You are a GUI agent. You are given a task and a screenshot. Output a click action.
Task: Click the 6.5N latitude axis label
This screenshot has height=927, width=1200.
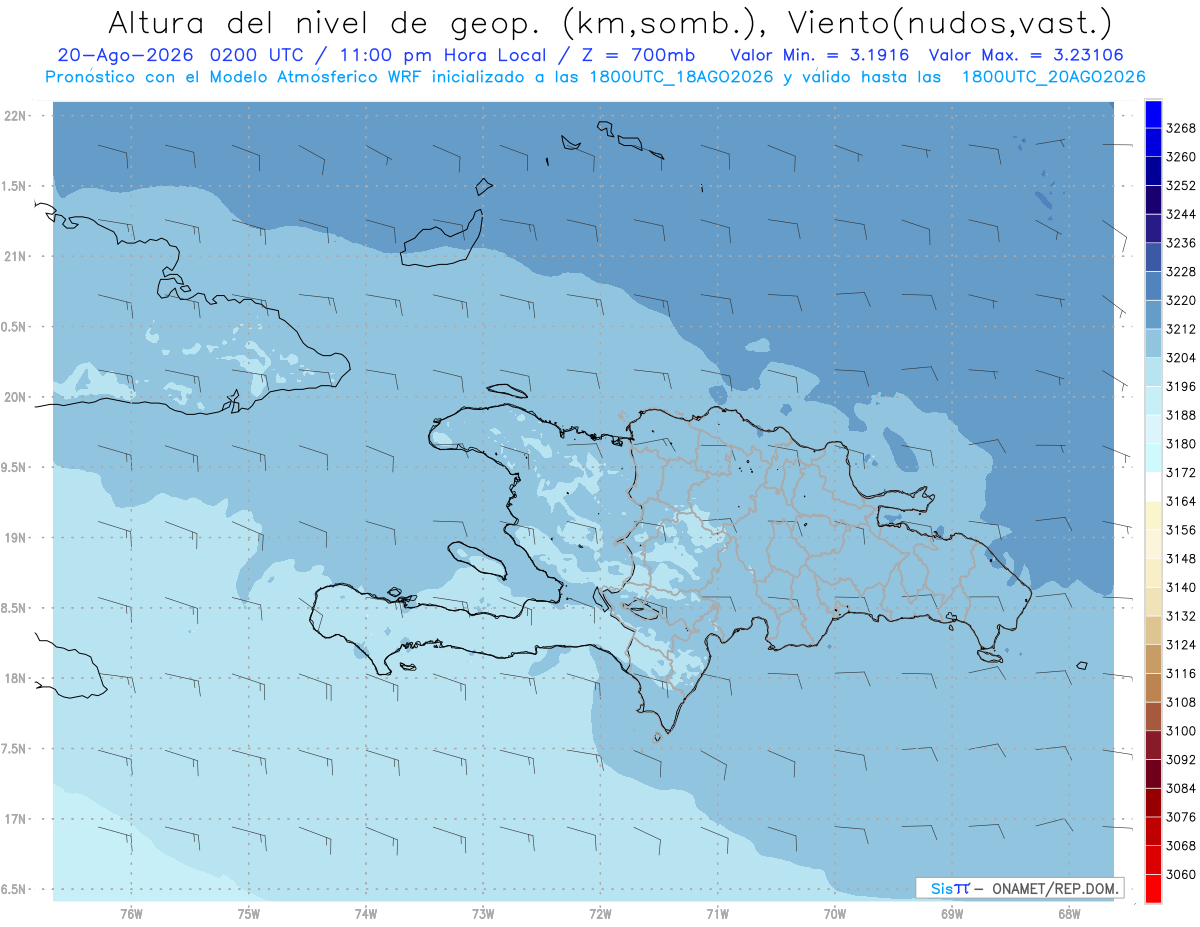point(13,889)
